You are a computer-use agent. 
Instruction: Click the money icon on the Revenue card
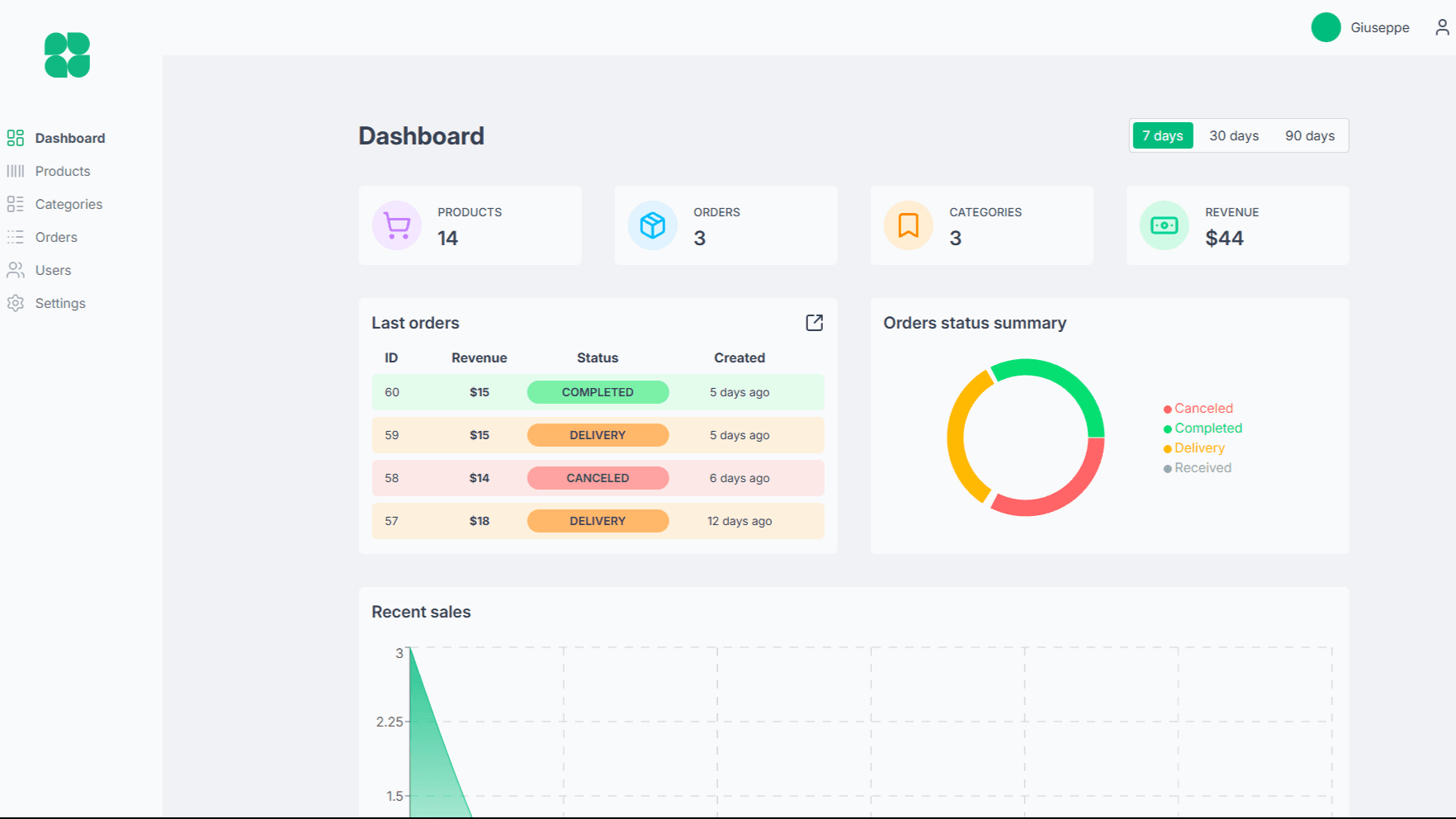coord(1164,225)
